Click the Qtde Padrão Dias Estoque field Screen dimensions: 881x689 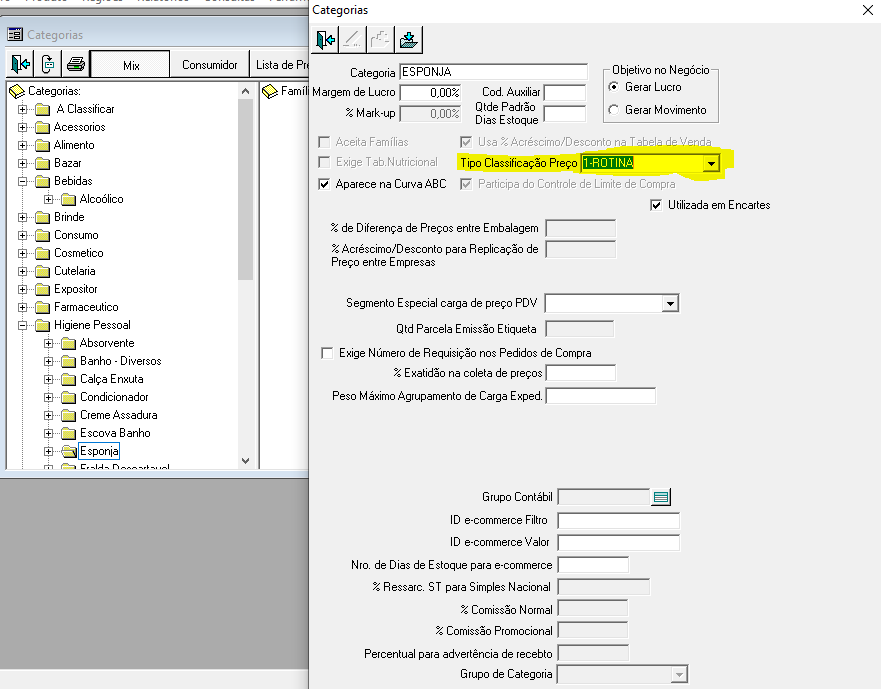[x=565, y=114]
